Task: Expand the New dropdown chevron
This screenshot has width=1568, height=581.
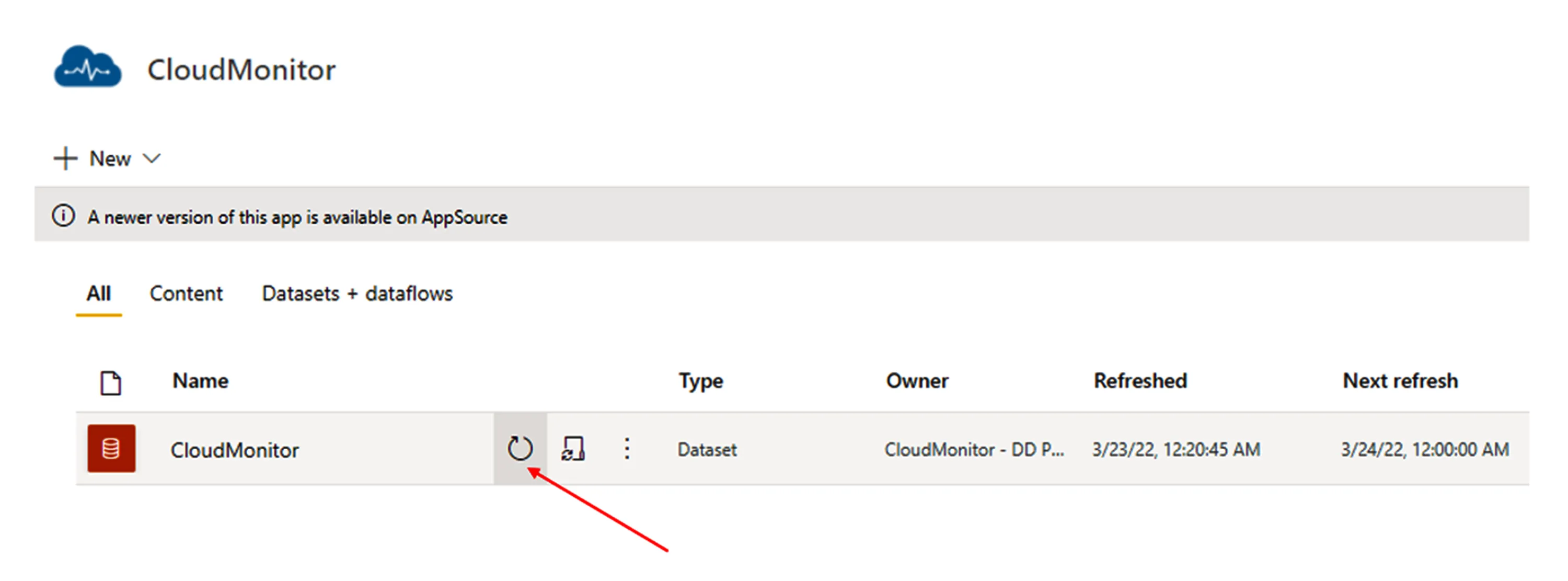Action: (152, 158)
